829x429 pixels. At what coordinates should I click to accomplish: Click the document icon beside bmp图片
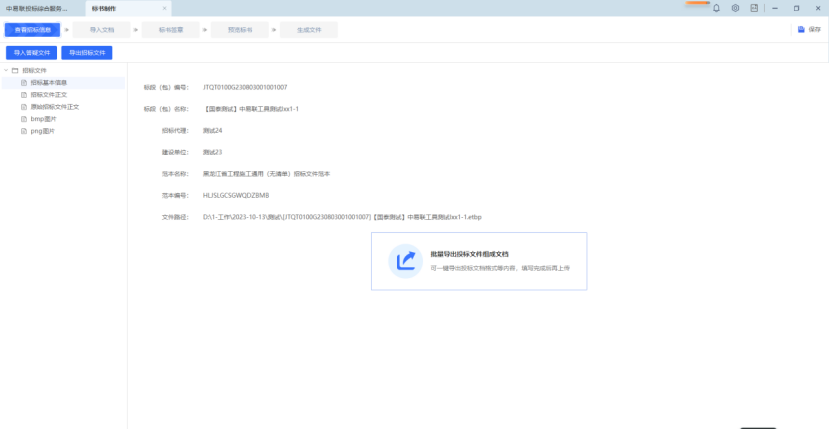[23, 118]
